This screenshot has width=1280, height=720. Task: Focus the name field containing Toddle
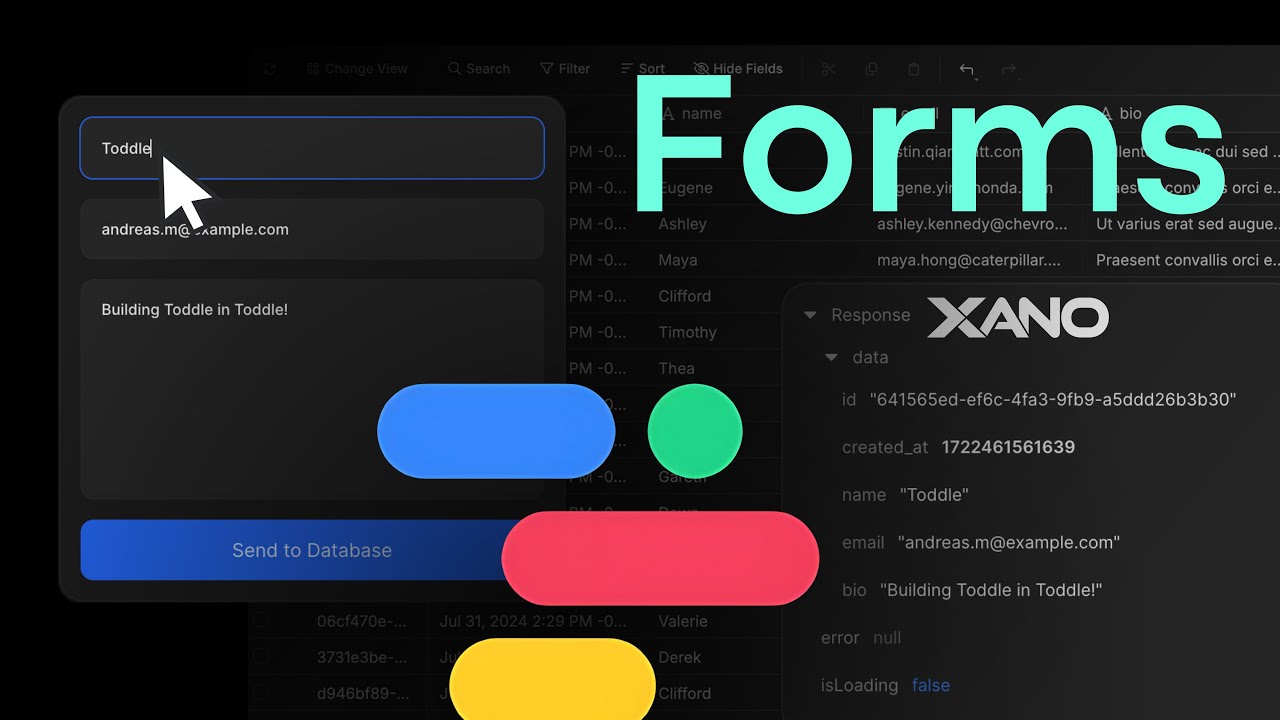pos(312,148)
